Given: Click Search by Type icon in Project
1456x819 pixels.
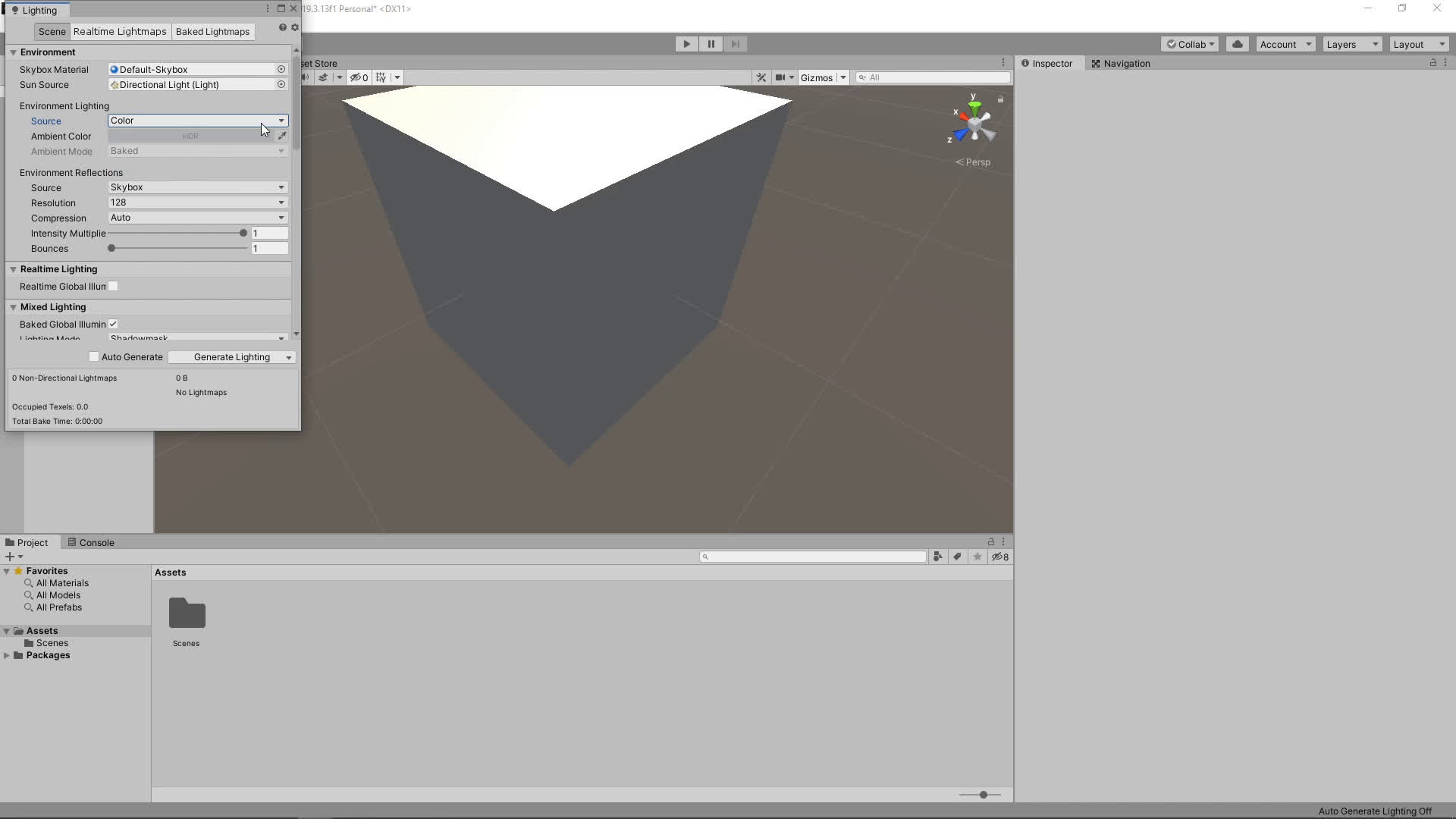Looking at the screenshot, I should [x=938, y=557].
